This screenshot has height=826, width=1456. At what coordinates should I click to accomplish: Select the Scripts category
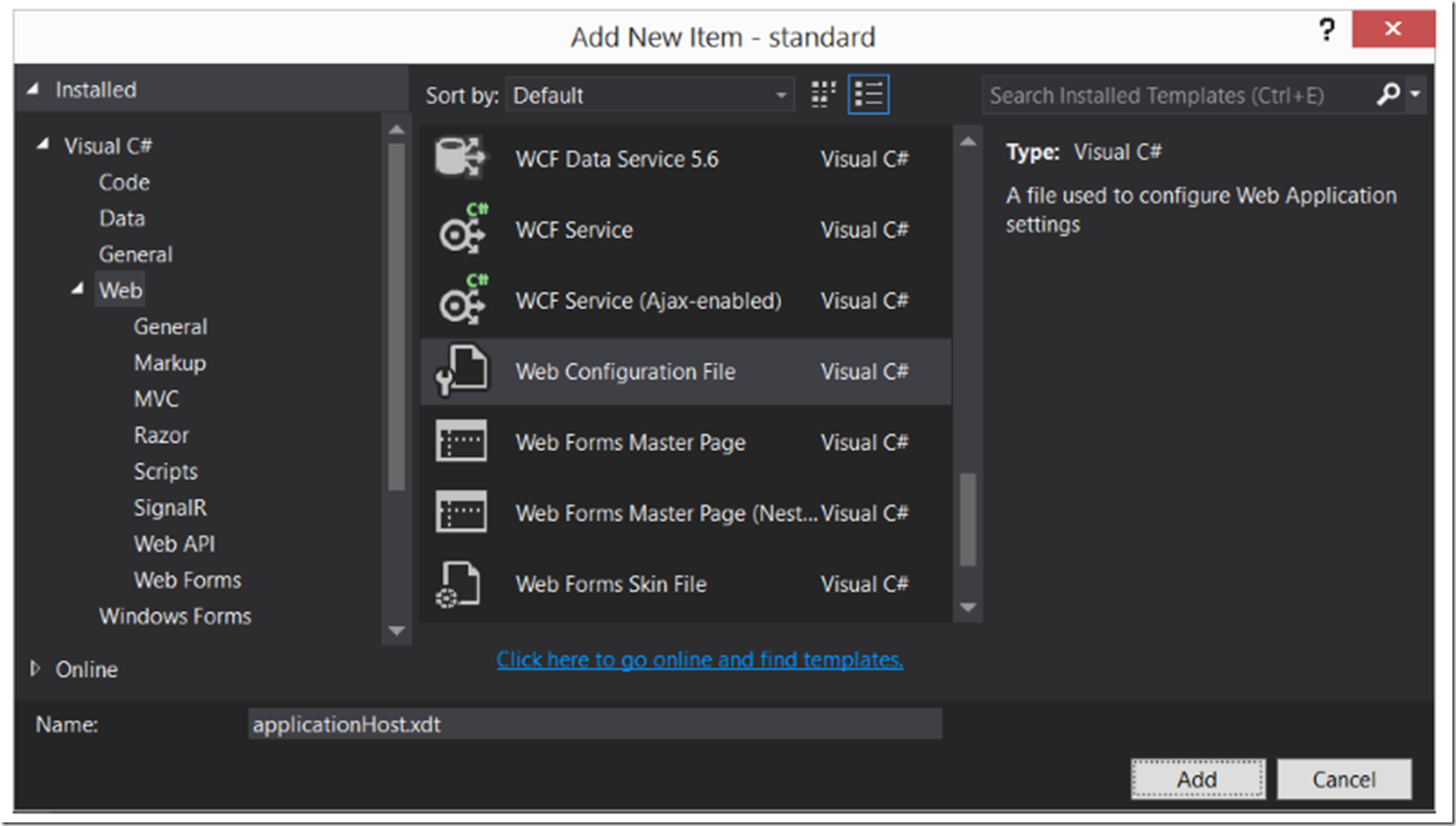[x=166, y=471]
